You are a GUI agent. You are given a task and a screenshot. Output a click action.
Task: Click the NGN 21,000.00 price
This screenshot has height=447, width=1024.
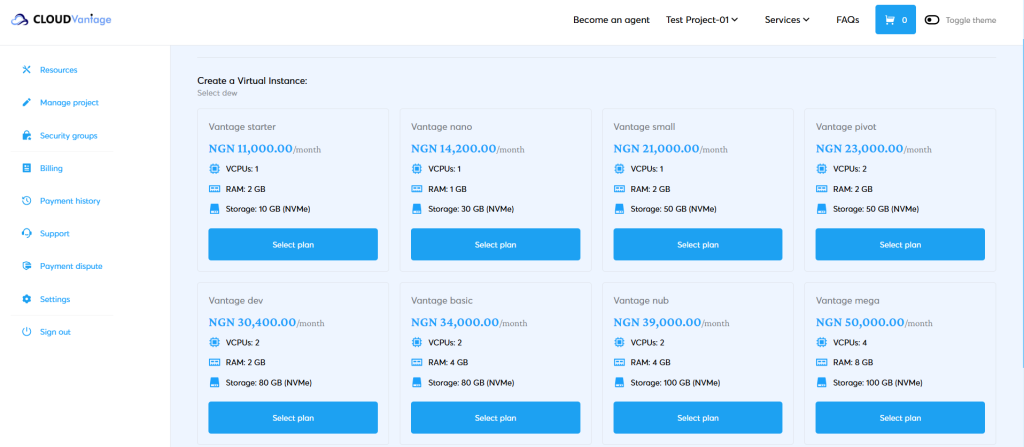[x=656, y=148]
